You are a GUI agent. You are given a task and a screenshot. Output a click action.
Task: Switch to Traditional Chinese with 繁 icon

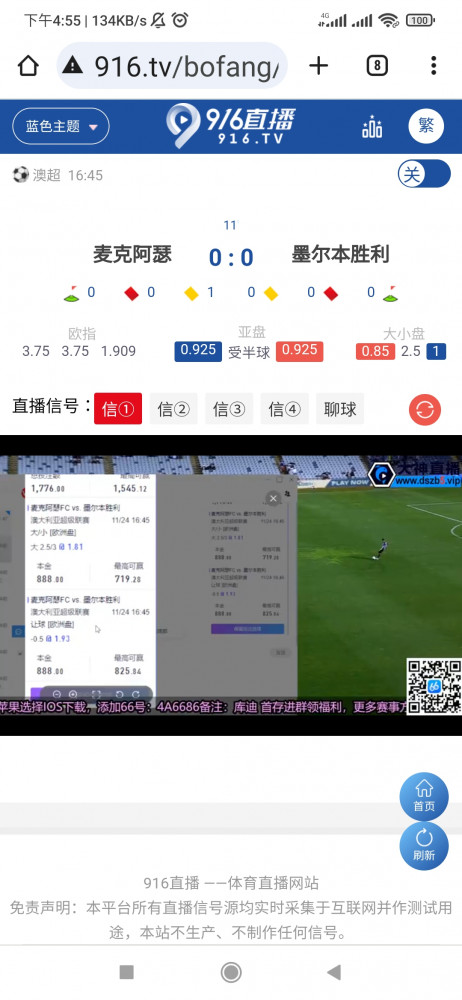point(426,126)
